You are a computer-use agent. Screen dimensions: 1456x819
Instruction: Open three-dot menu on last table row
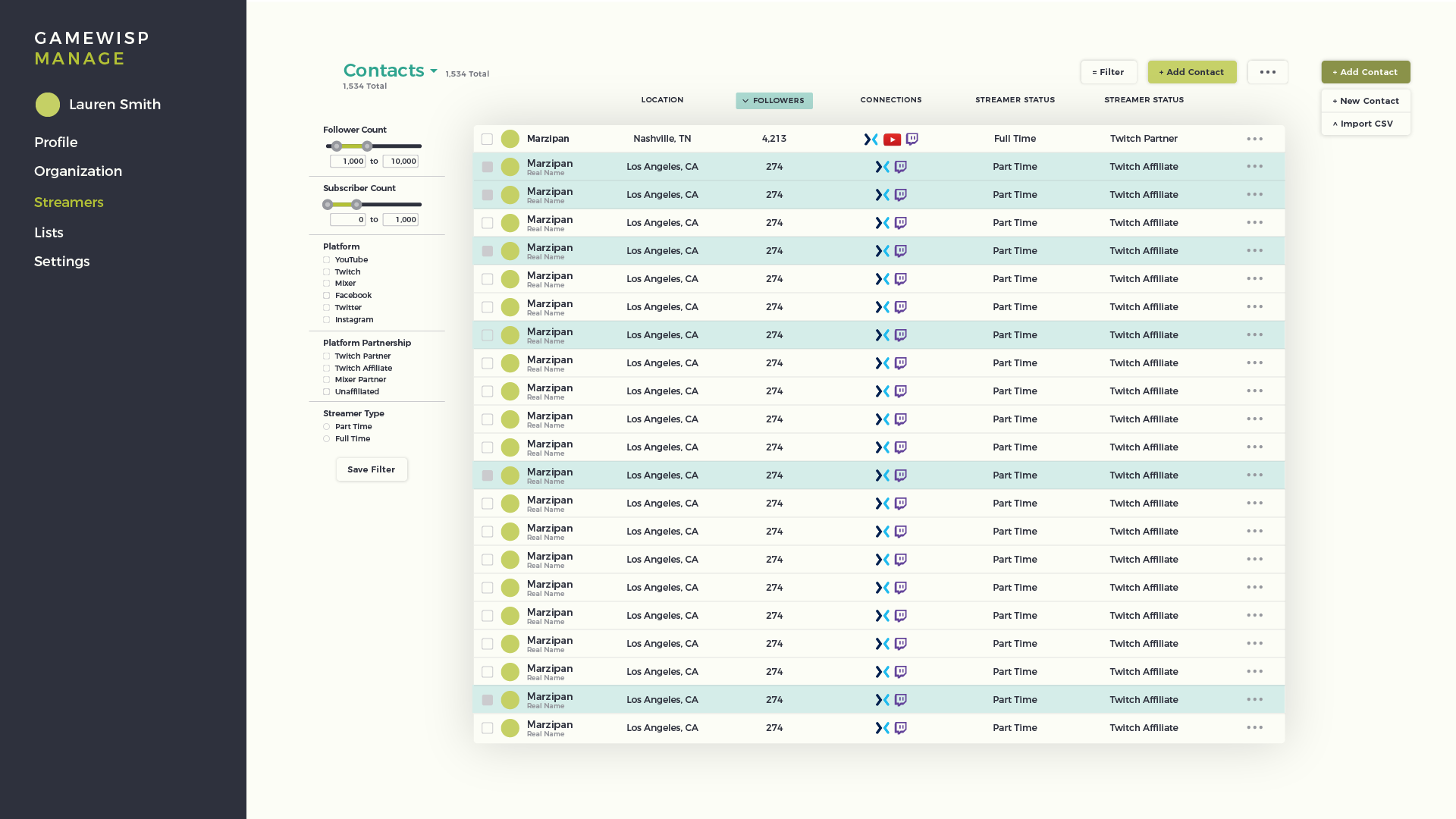[1254, 728]
